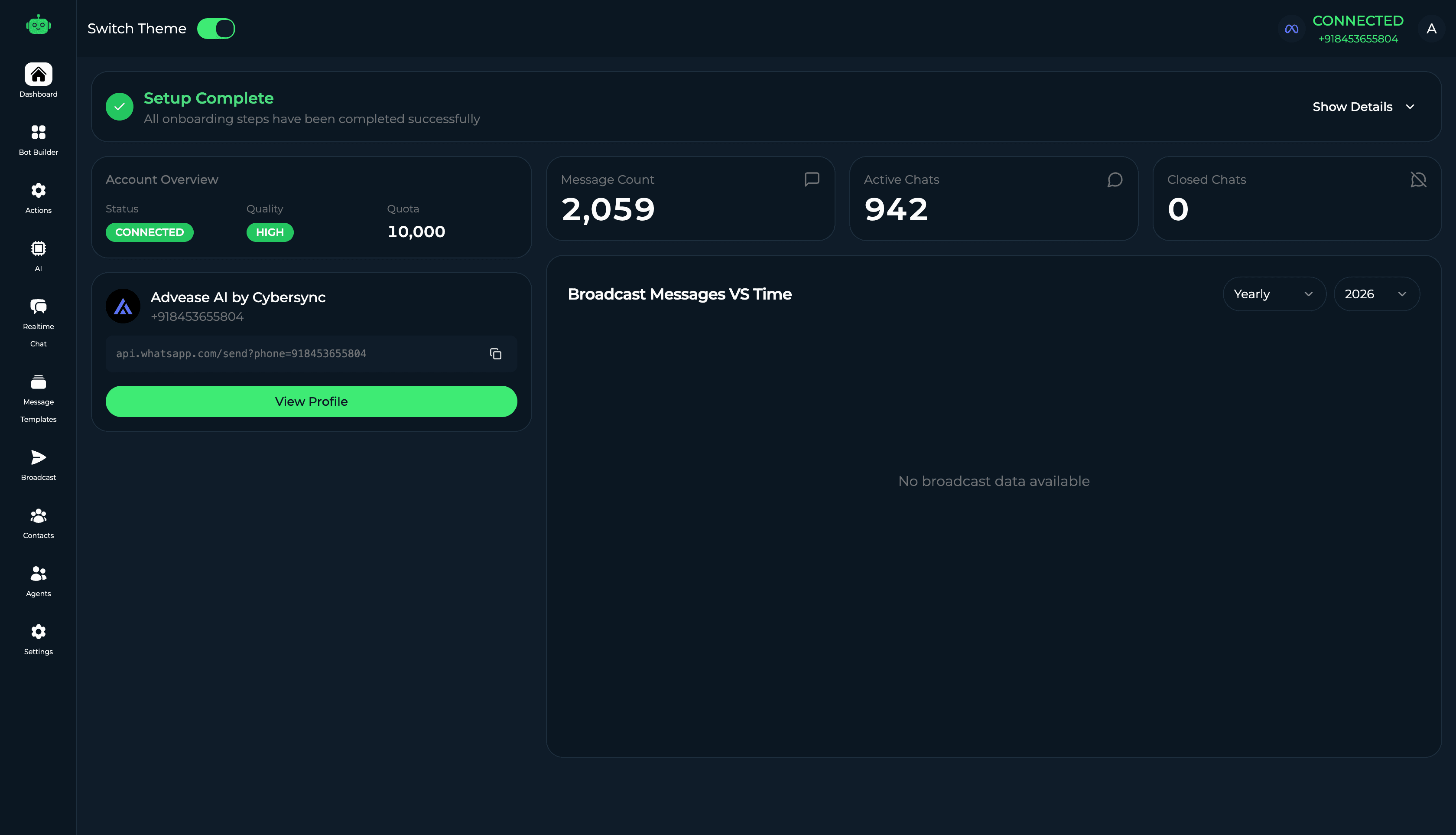Click the robot logo at top left
This screenshot has height=835, width=1456.
point(38,25)
